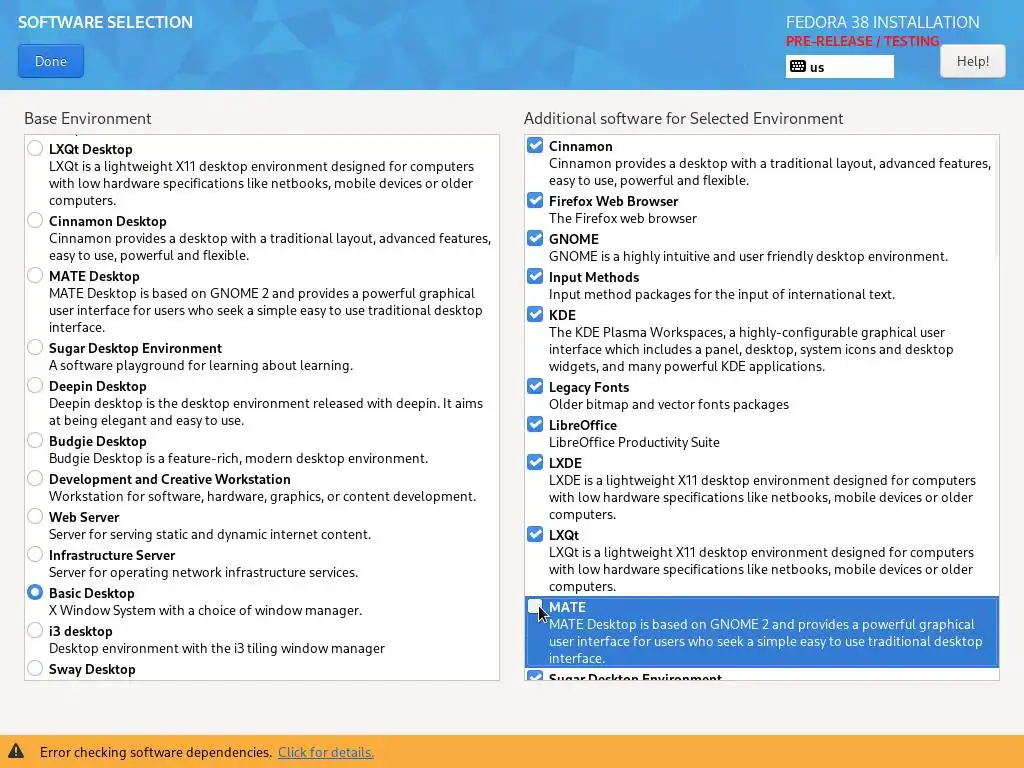Toggle the KDE add-on checkbox
Viewport: 1024px width, 768px height.
pos(535,313)
